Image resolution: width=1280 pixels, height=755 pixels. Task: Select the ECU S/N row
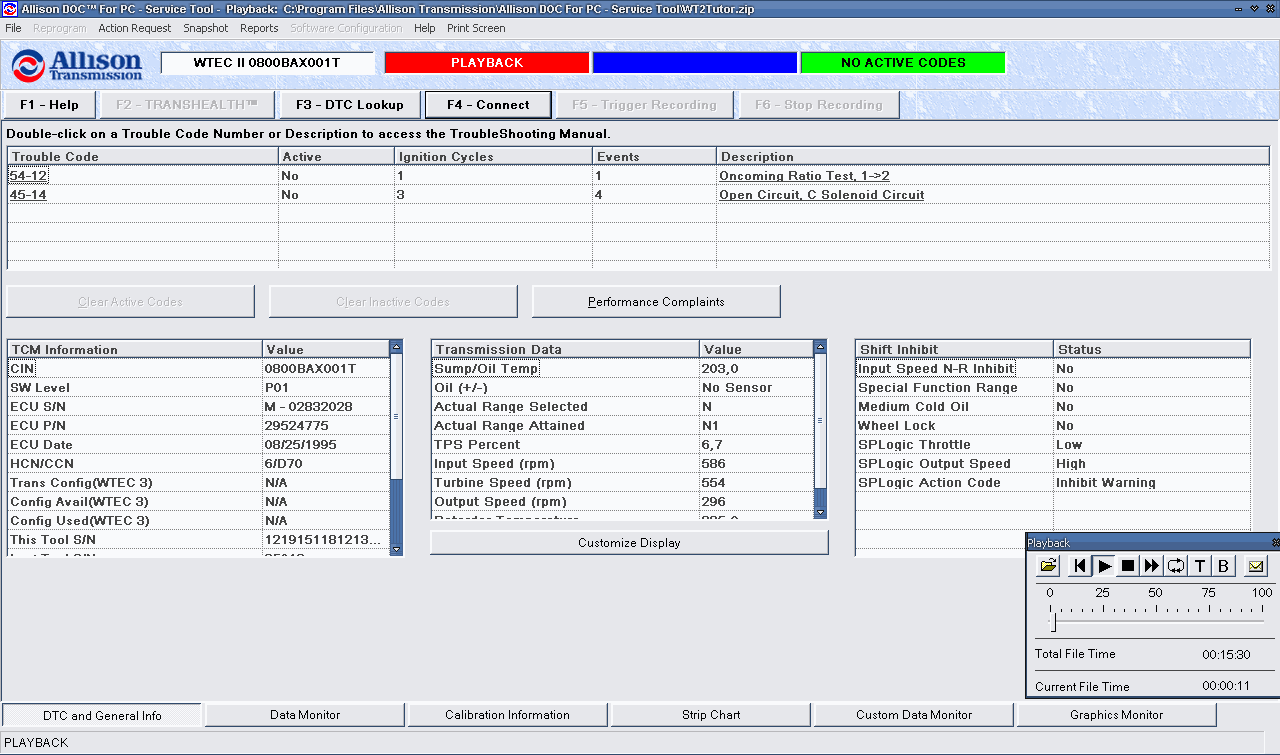pos(198,407)
